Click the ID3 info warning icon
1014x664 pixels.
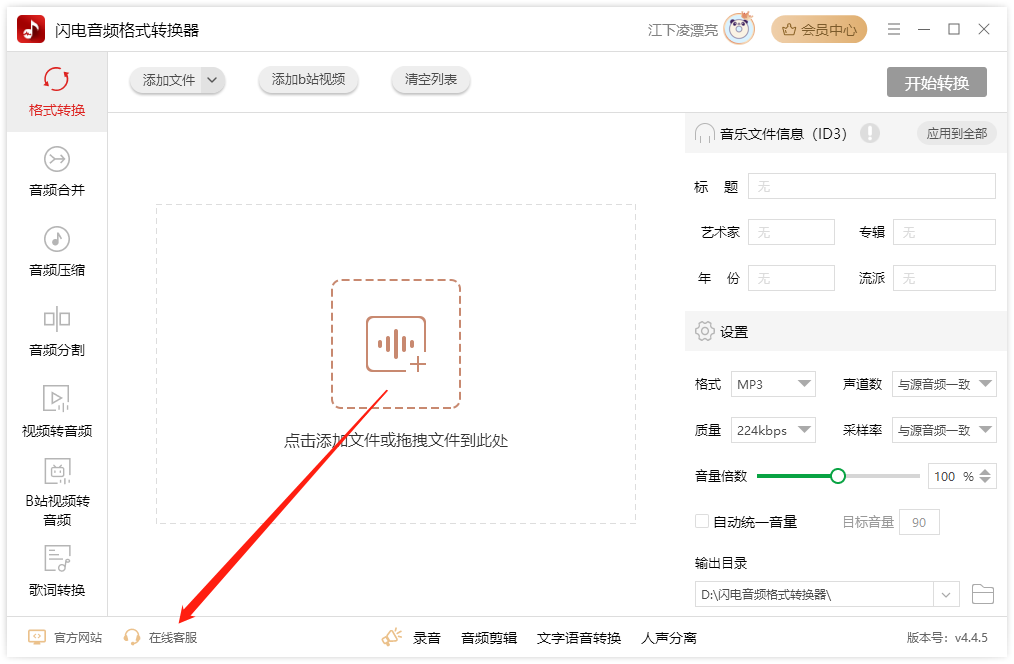(x=870, y=133)
